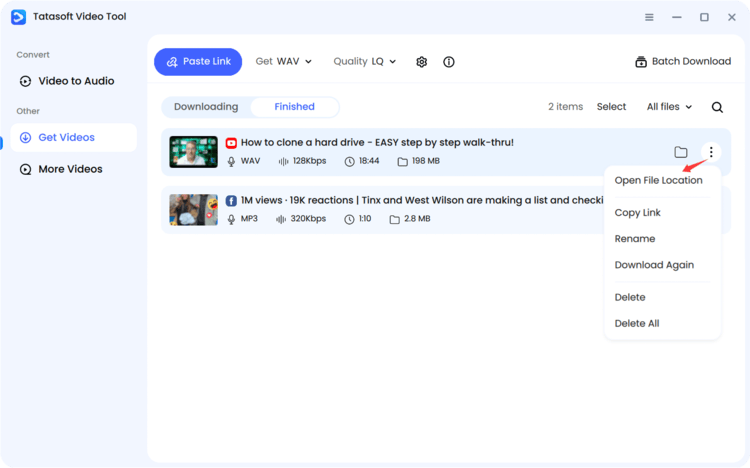Switch to the Finished tab

(x=295, y=107)
